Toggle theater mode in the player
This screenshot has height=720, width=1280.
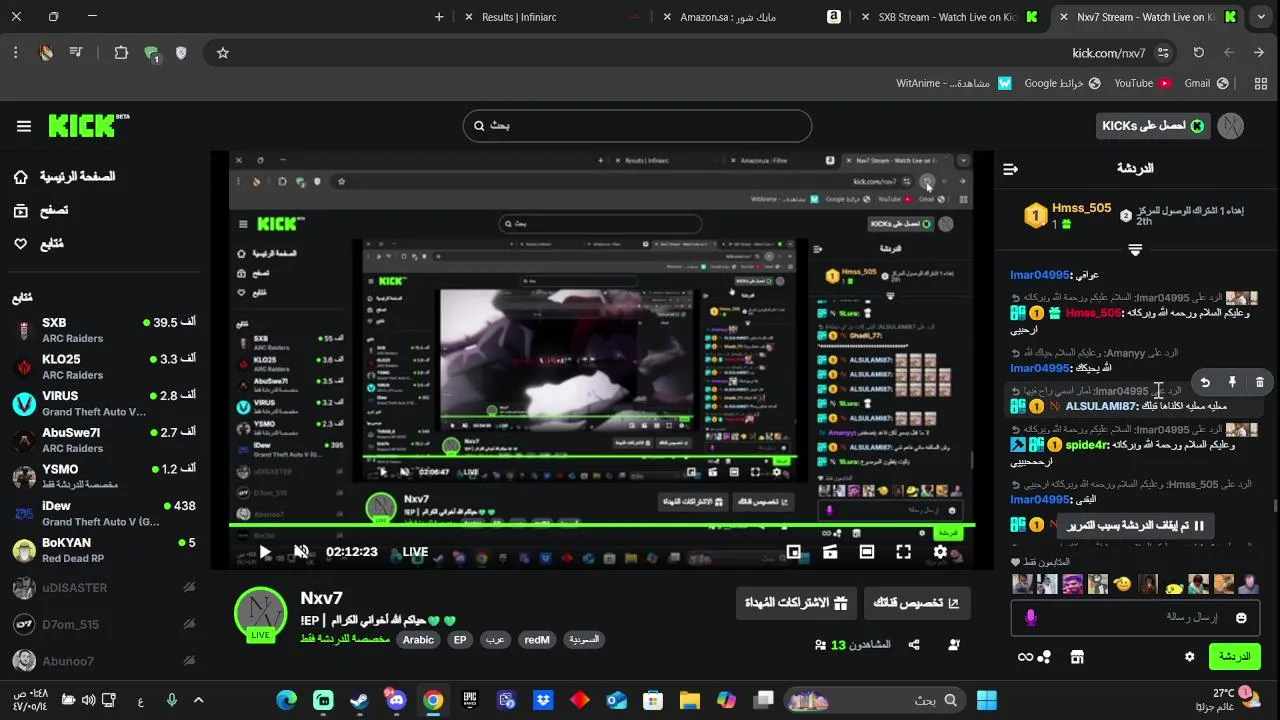click(867, 552)
